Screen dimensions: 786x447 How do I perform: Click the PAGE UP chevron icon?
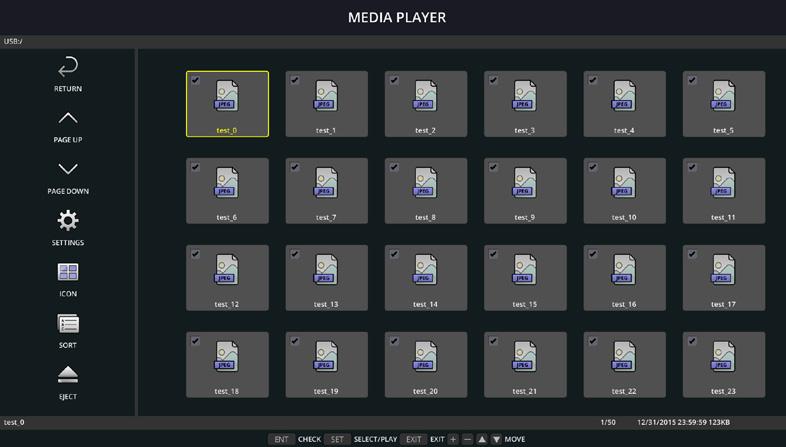68,118
